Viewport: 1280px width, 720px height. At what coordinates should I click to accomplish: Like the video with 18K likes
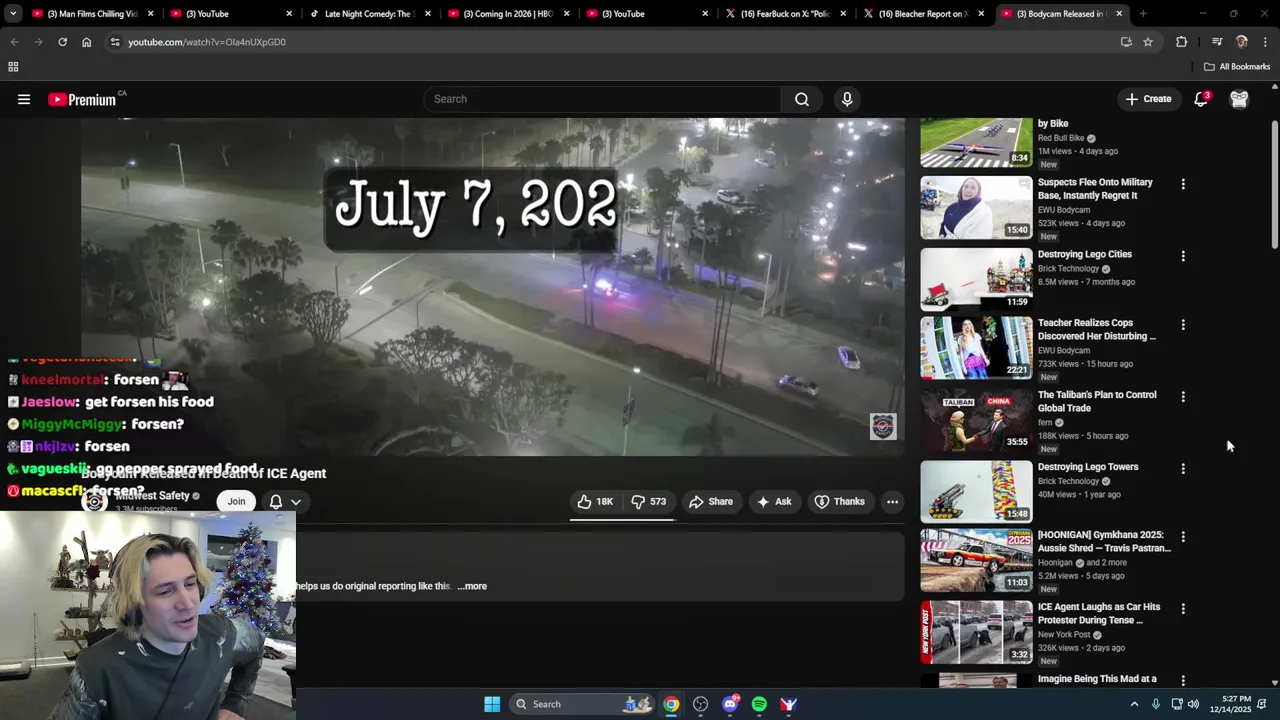click(x=595, y=502)
